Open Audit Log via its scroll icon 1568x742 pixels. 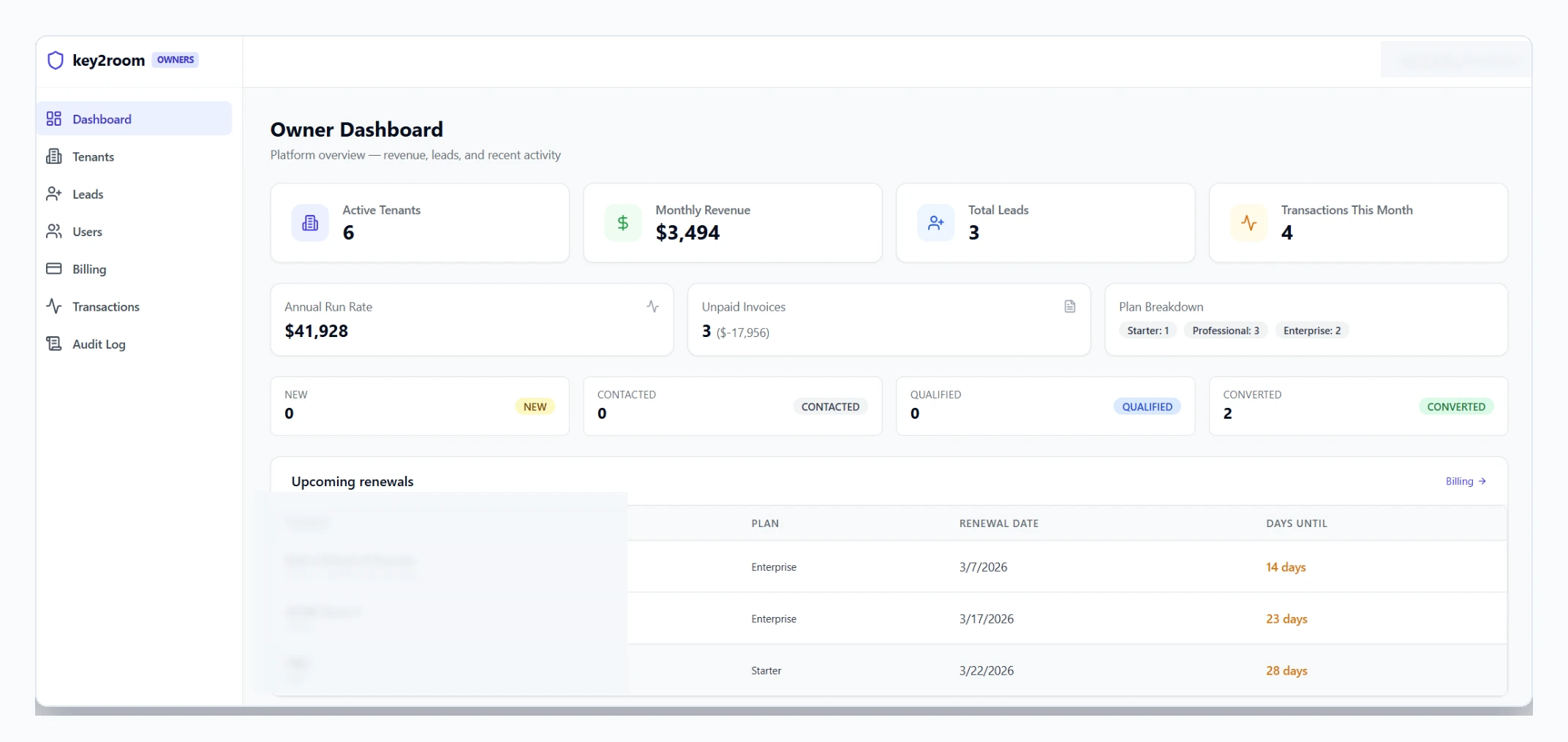53,344
